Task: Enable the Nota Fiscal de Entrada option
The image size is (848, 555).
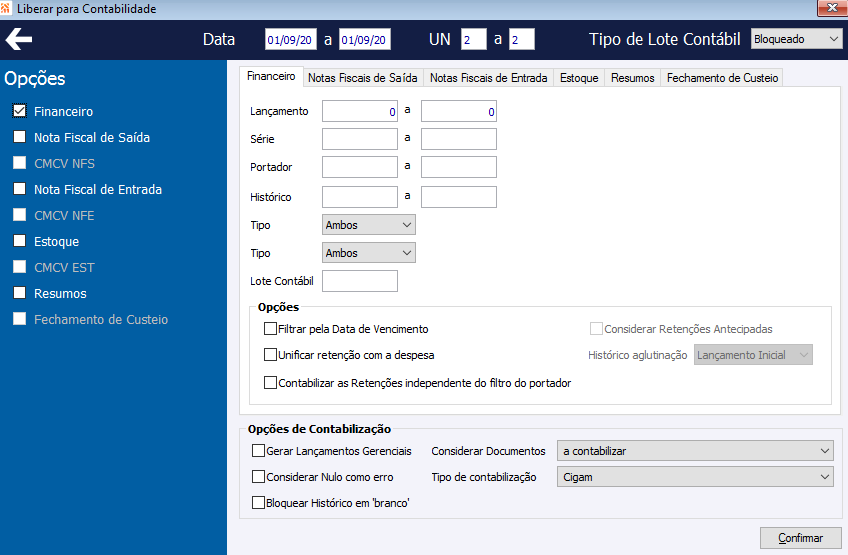Action: (19, 189)
